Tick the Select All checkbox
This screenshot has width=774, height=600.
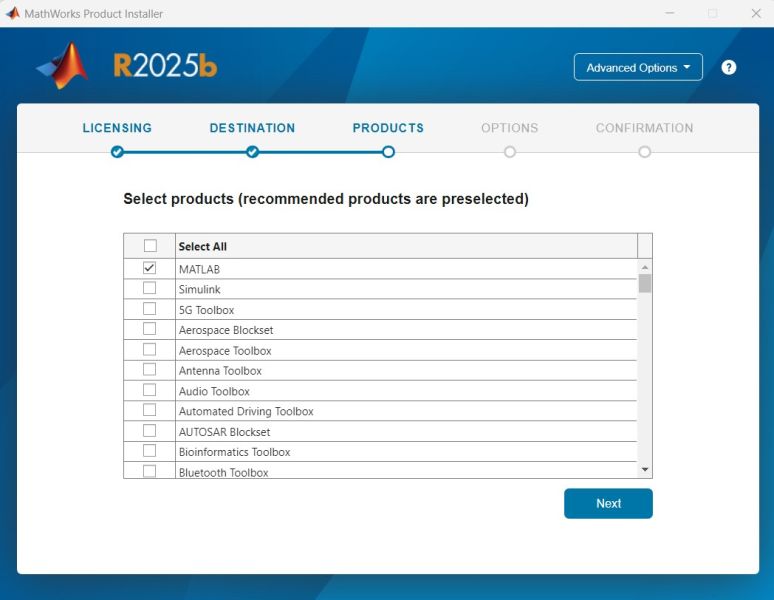click(x=150, y=246)
